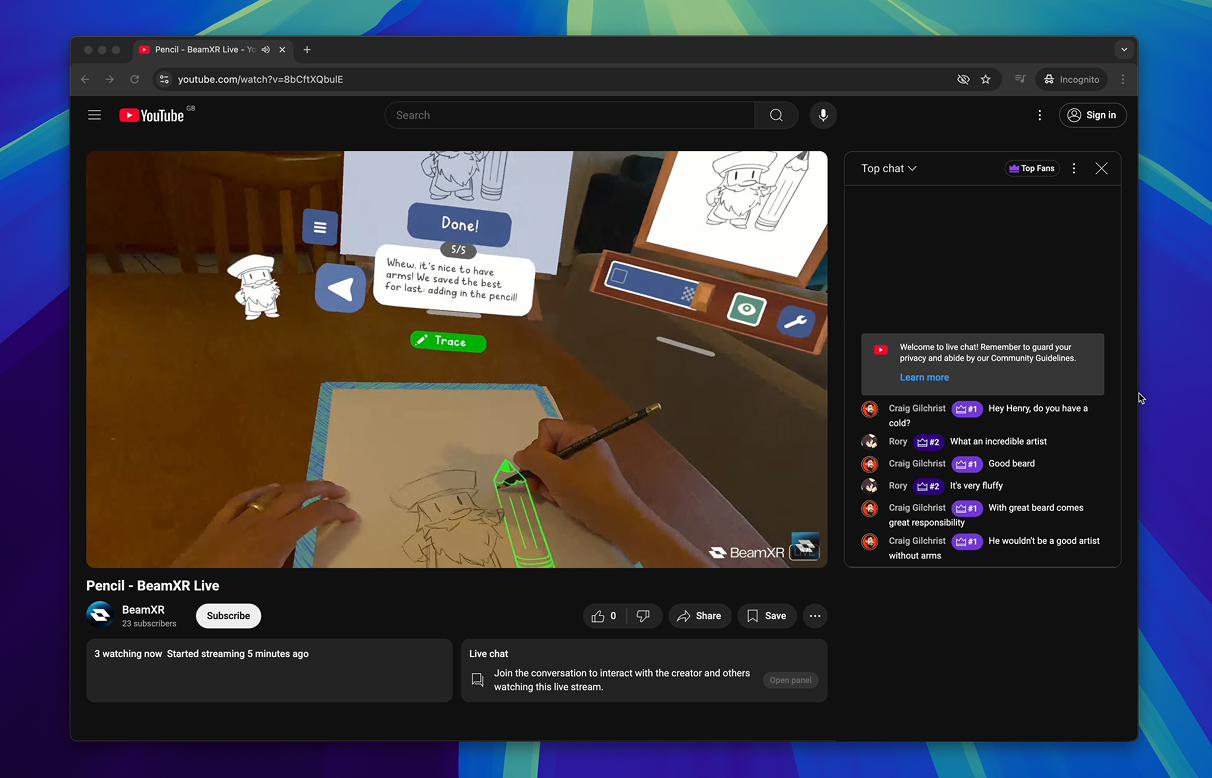Click the disabled Open panel button
Screen dimensions: 1212x778
(790, 680)
